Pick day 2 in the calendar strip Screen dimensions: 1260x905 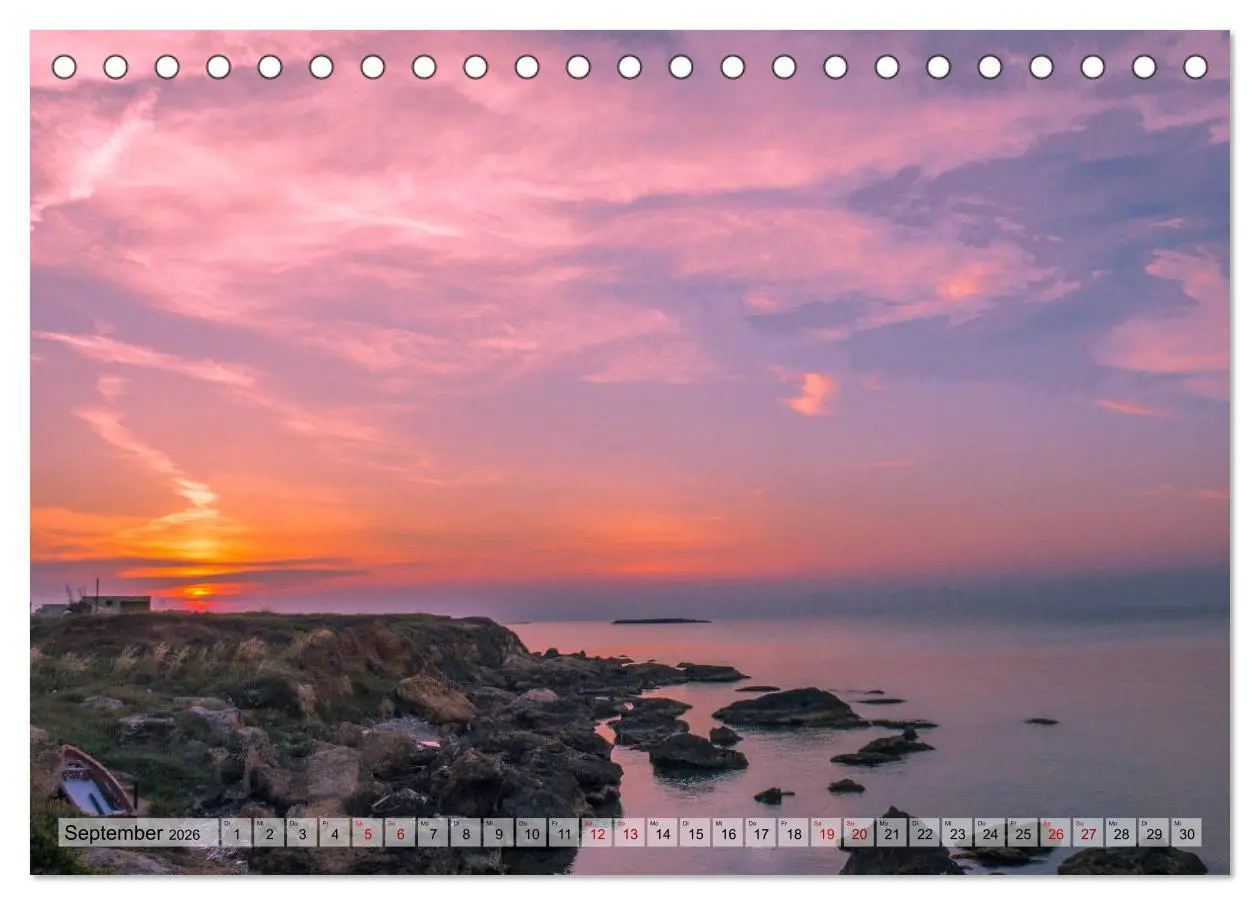pos(269,833)
